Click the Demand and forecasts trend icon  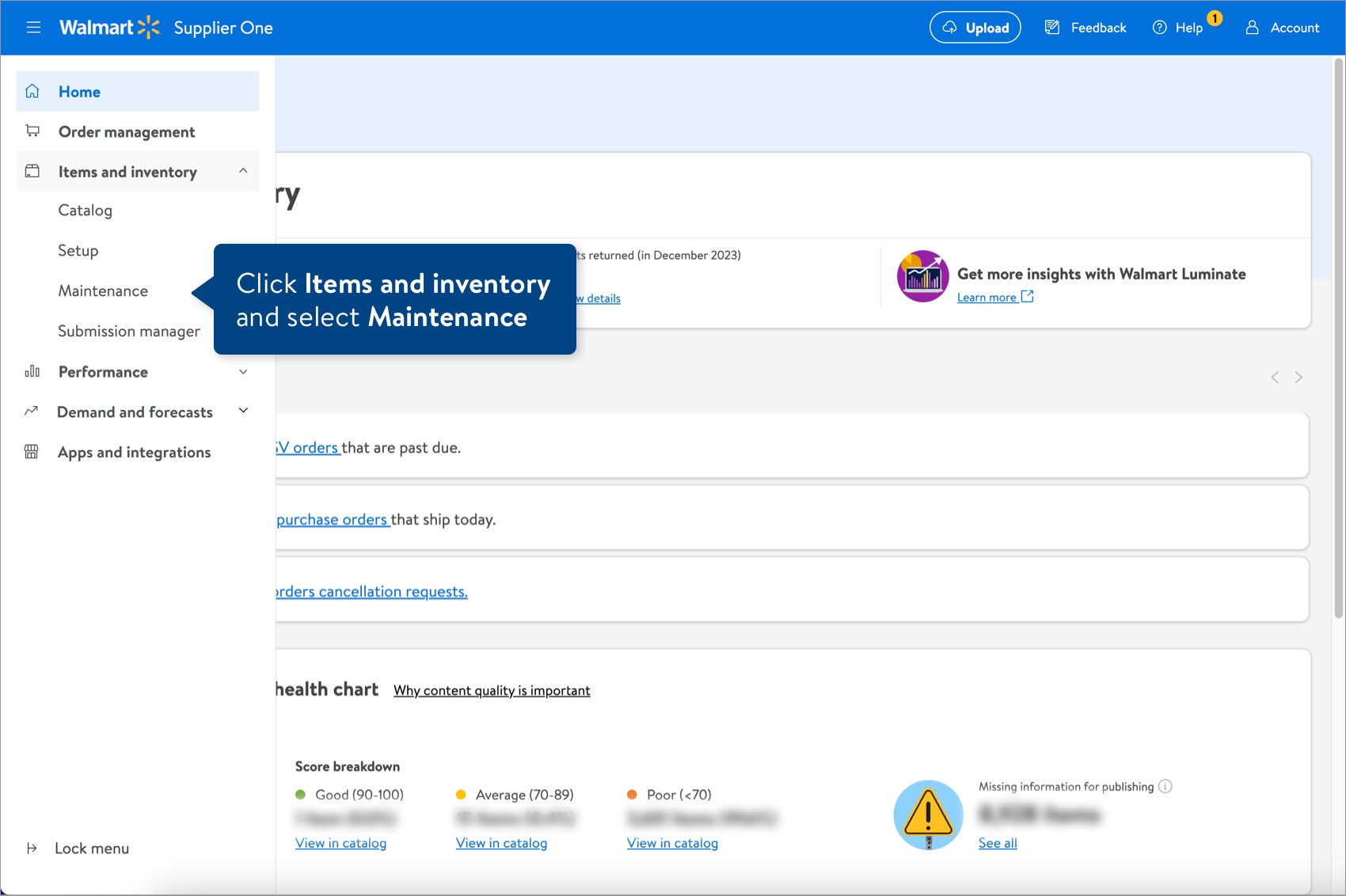point(32,412)
